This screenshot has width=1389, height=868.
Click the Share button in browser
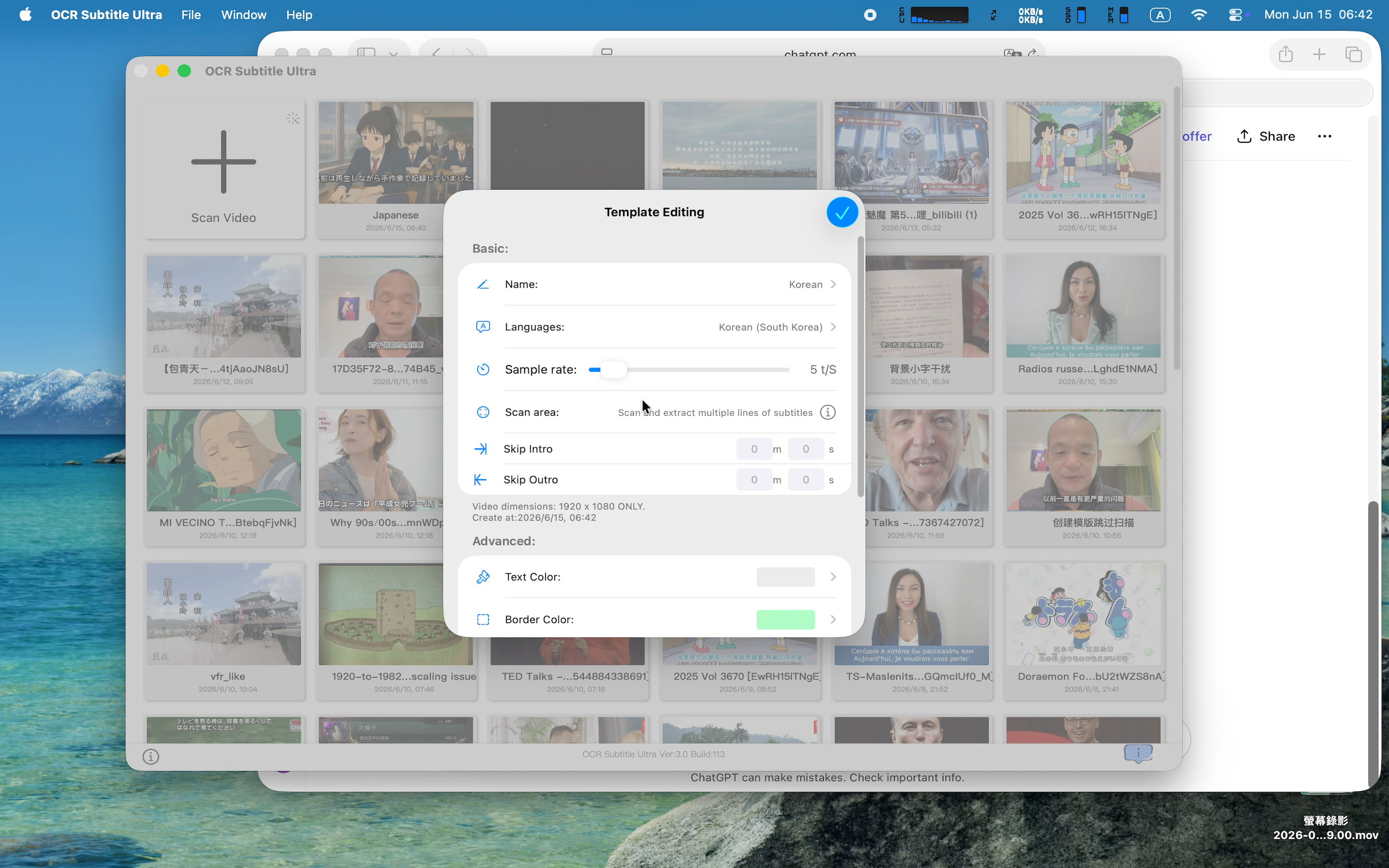pyautogui.click(x=1266, y=136)
